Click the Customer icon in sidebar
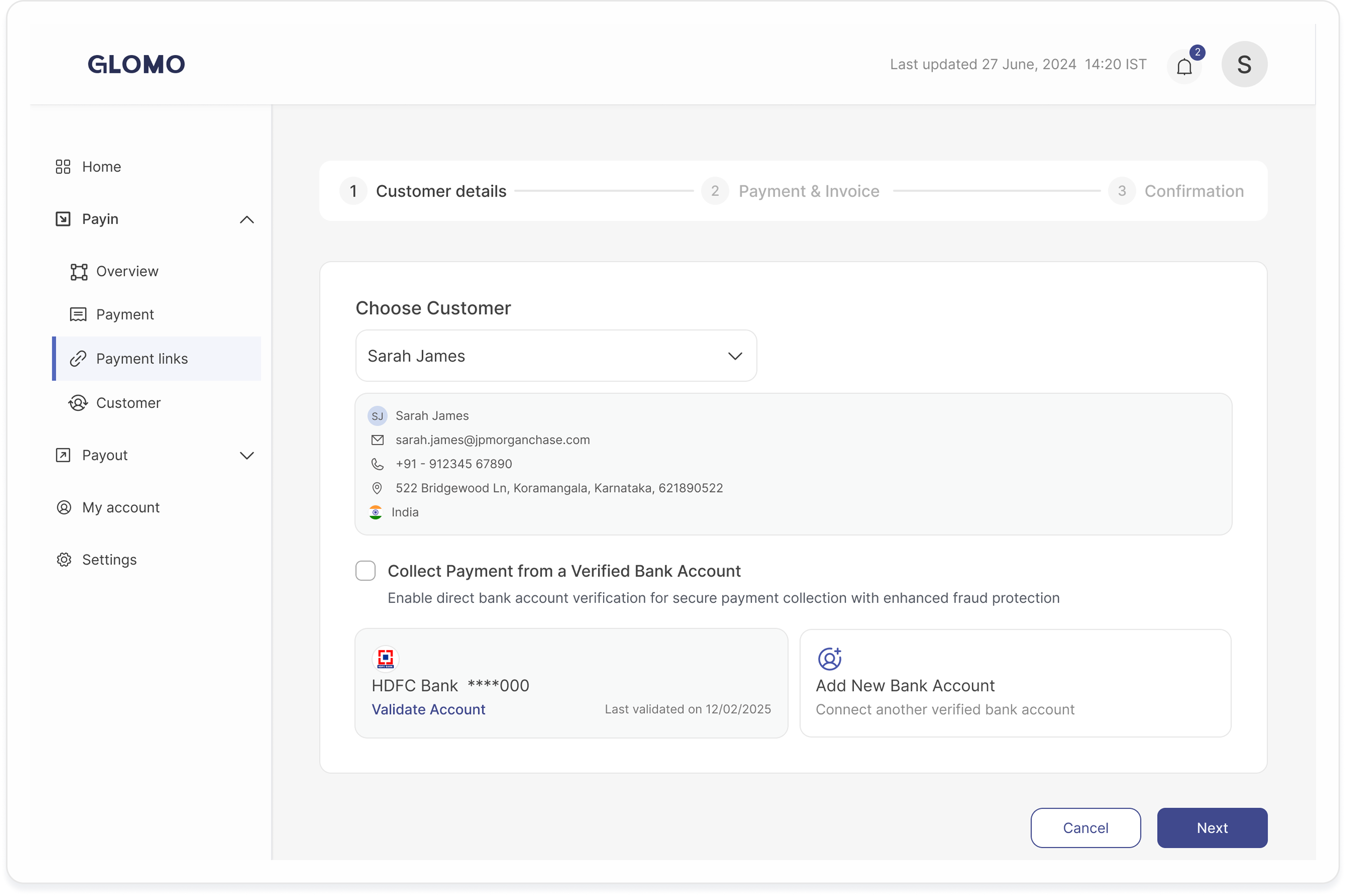This screenshot has width=1346, height=896. 78,403
